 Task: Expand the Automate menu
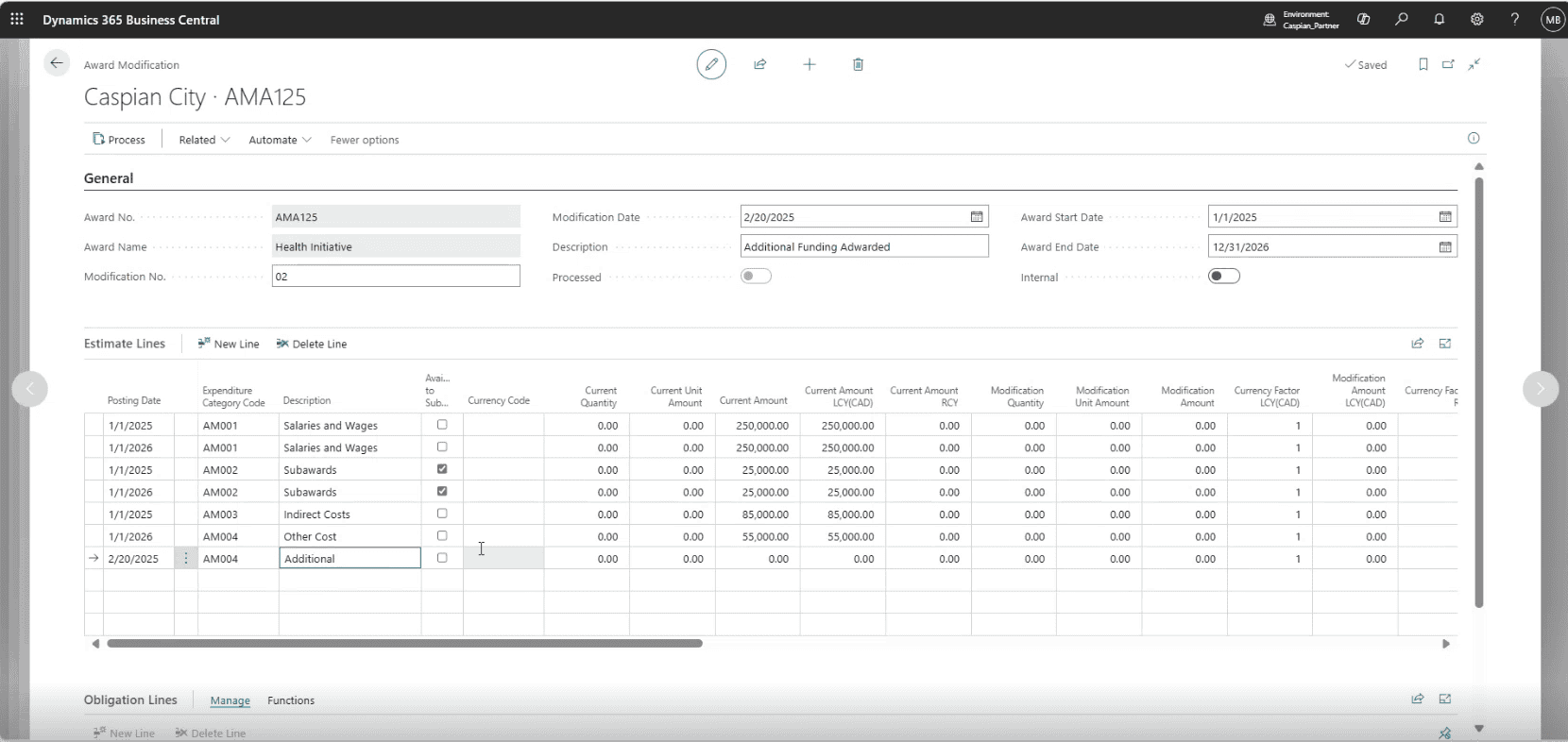pos(280,140)
